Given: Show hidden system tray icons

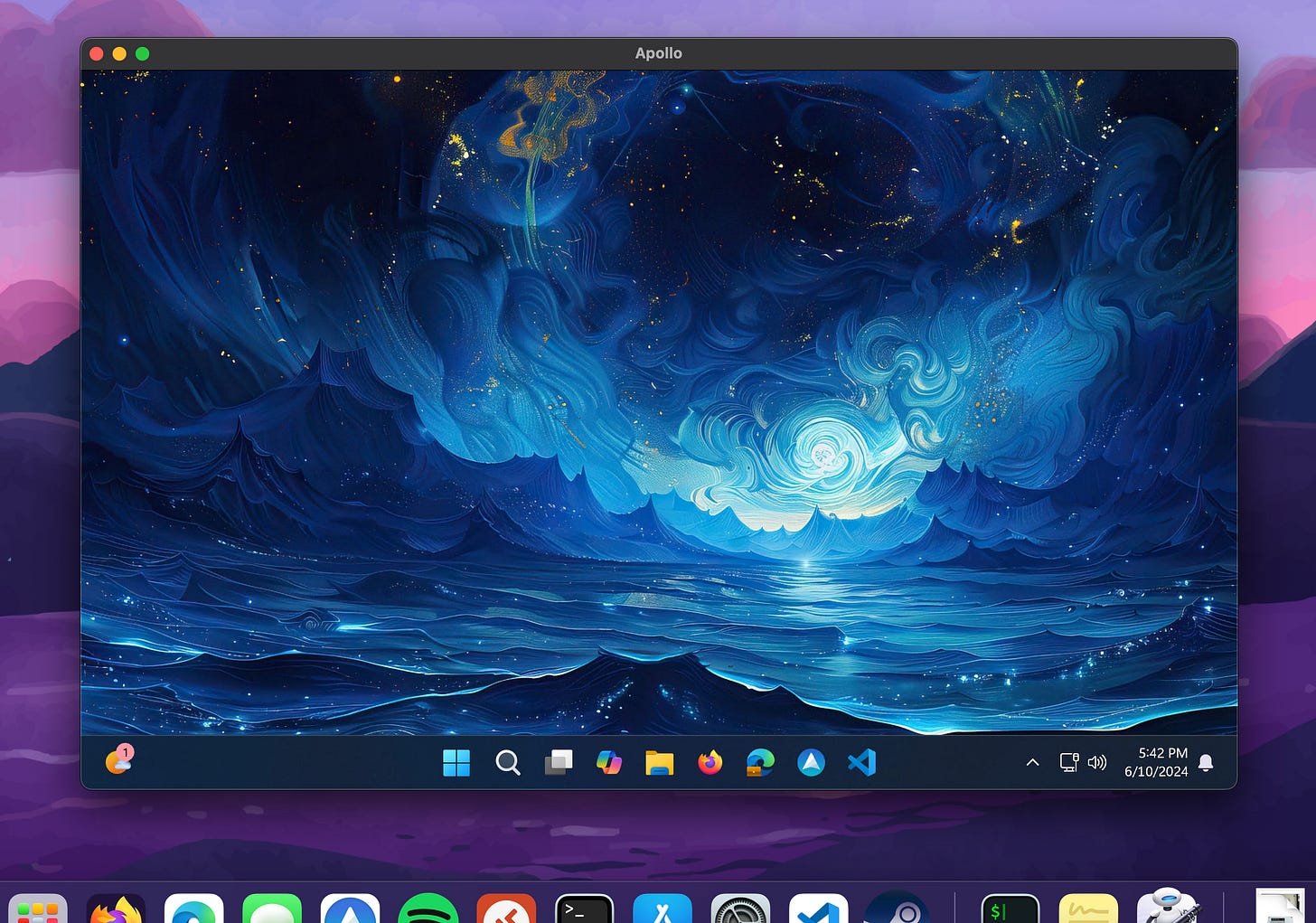Looking at the screenshot, I should coord(1032,763).
